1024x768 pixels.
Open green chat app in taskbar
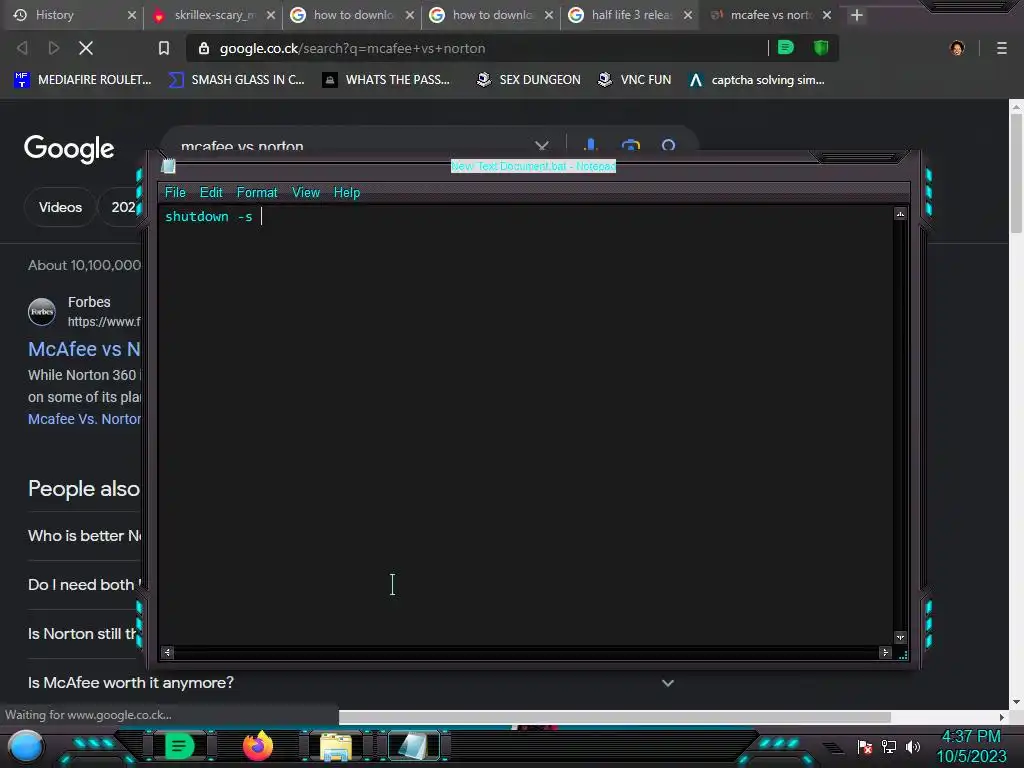179,746
